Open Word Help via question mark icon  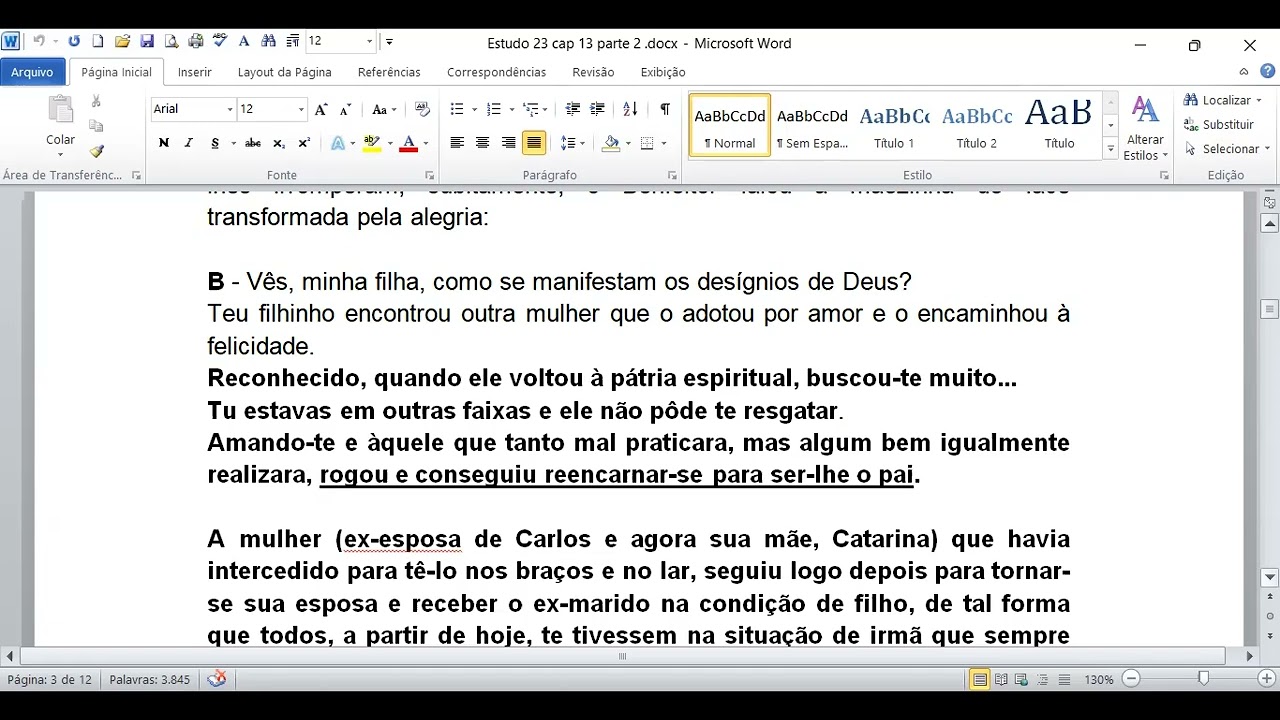(x=1267, y=71)
